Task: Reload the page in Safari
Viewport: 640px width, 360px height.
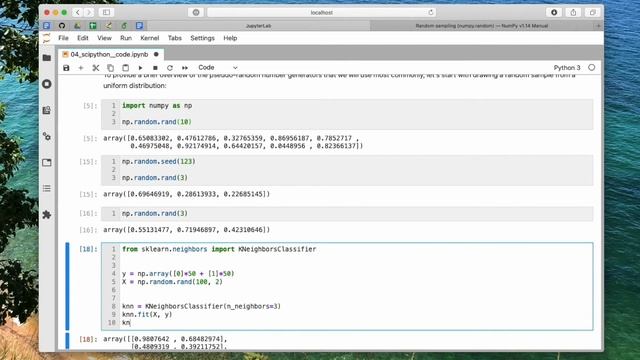Action: pos(431,13)
